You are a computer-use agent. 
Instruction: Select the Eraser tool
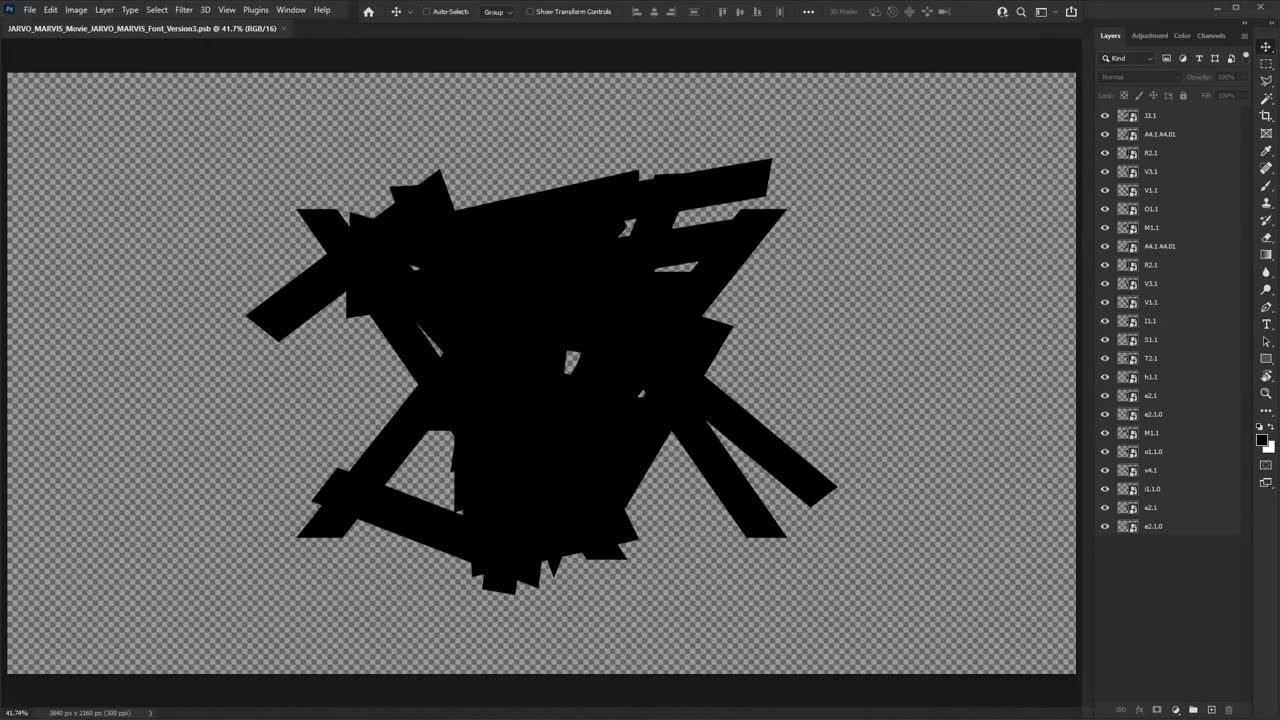pos(1266,237)
